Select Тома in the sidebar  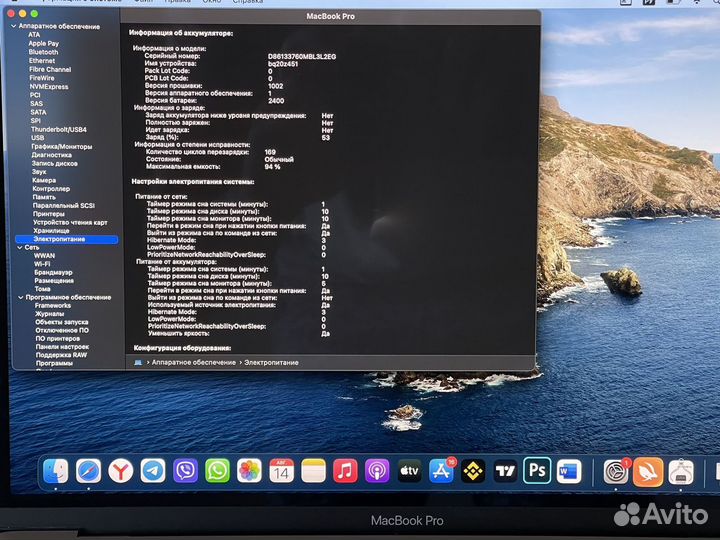coord(42,289)
